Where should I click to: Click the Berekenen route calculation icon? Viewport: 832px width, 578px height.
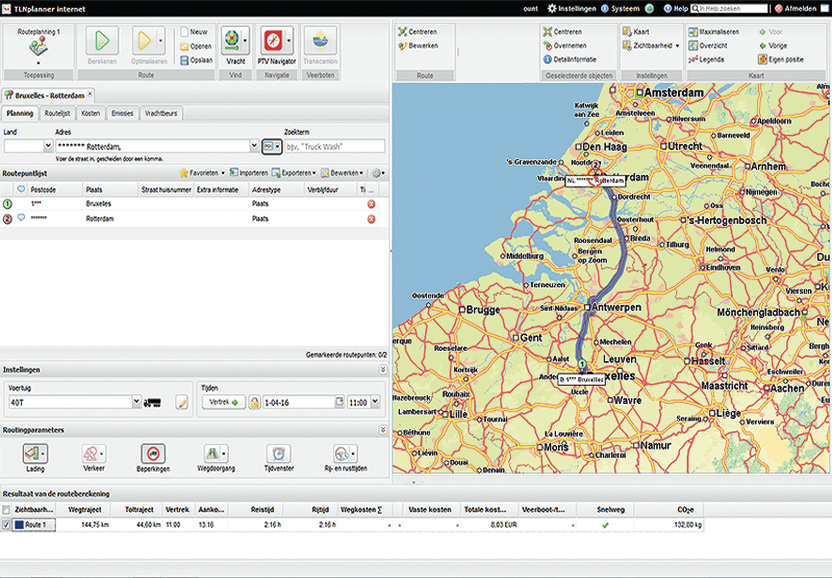[x=102, y=42]
